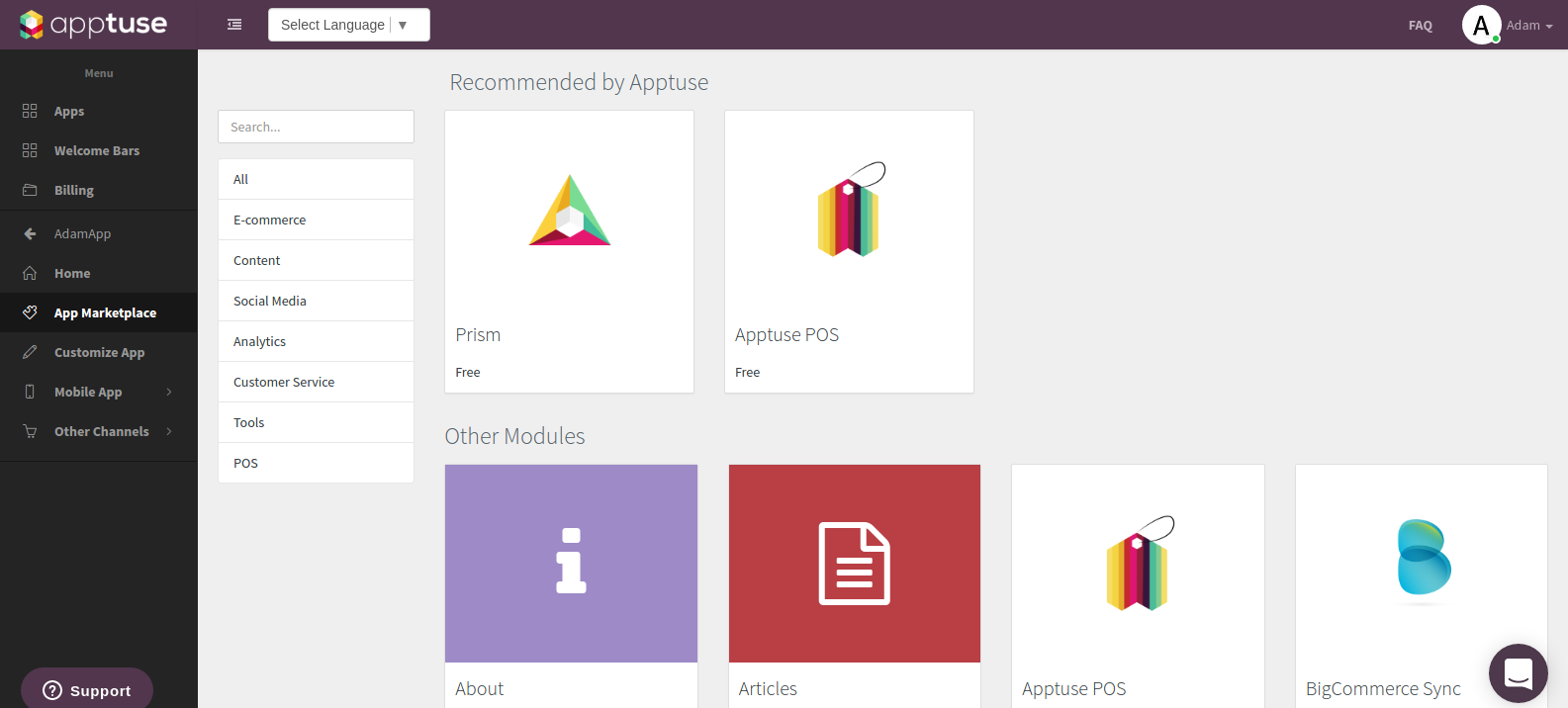Expand the Other Channels submenu chevron

(169, 431)
